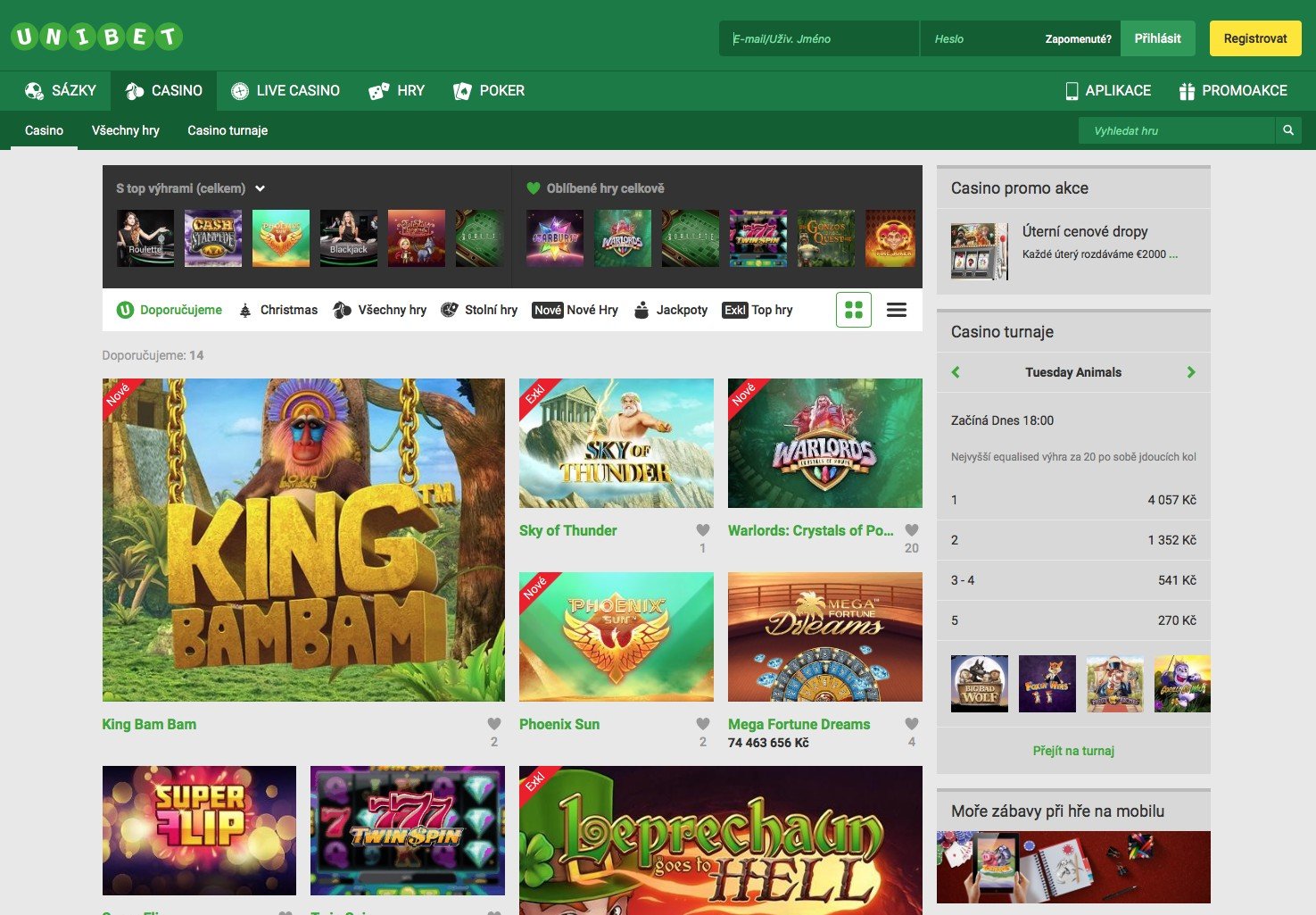Select the Jackpoty filter
The height and width of the screenshot is (915, 1316).
pyautogui.click(x=670, y=310)
